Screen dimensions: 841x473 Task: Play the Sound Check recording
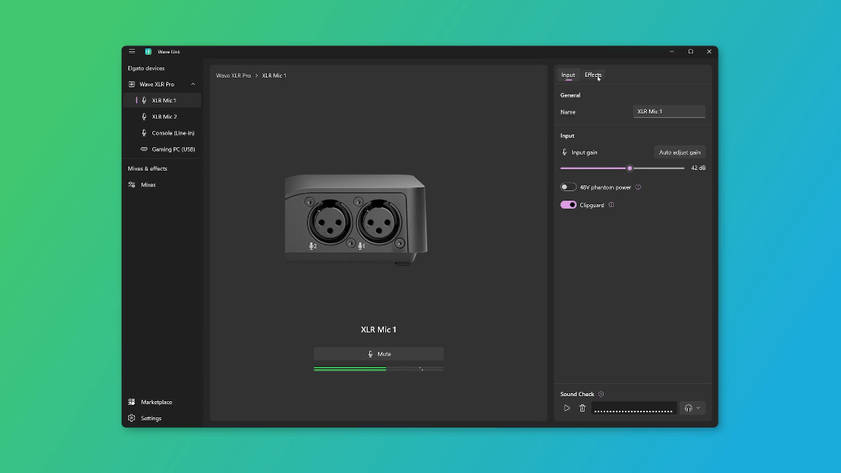pyautogui.click(x=566, y=408)
